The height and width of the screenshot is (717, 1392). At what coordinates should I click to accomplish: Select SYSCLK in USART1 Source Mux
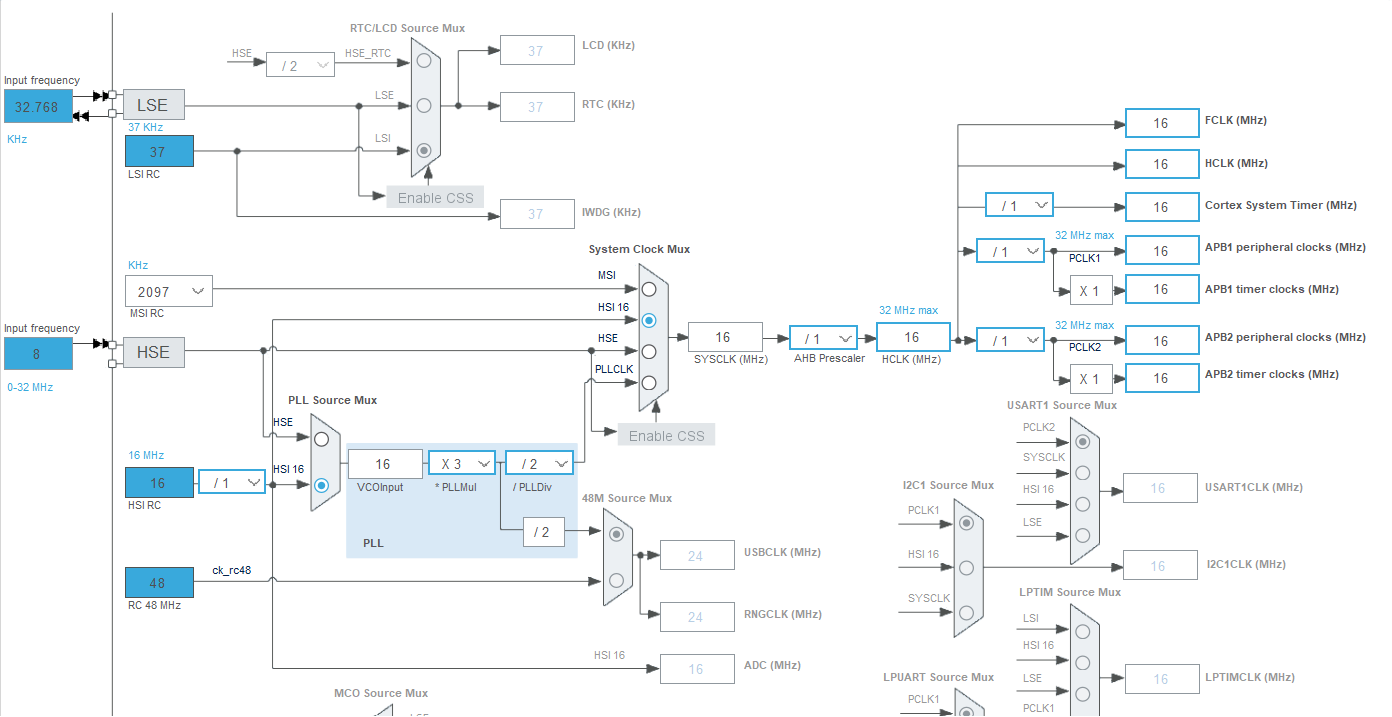point(1082,472)
